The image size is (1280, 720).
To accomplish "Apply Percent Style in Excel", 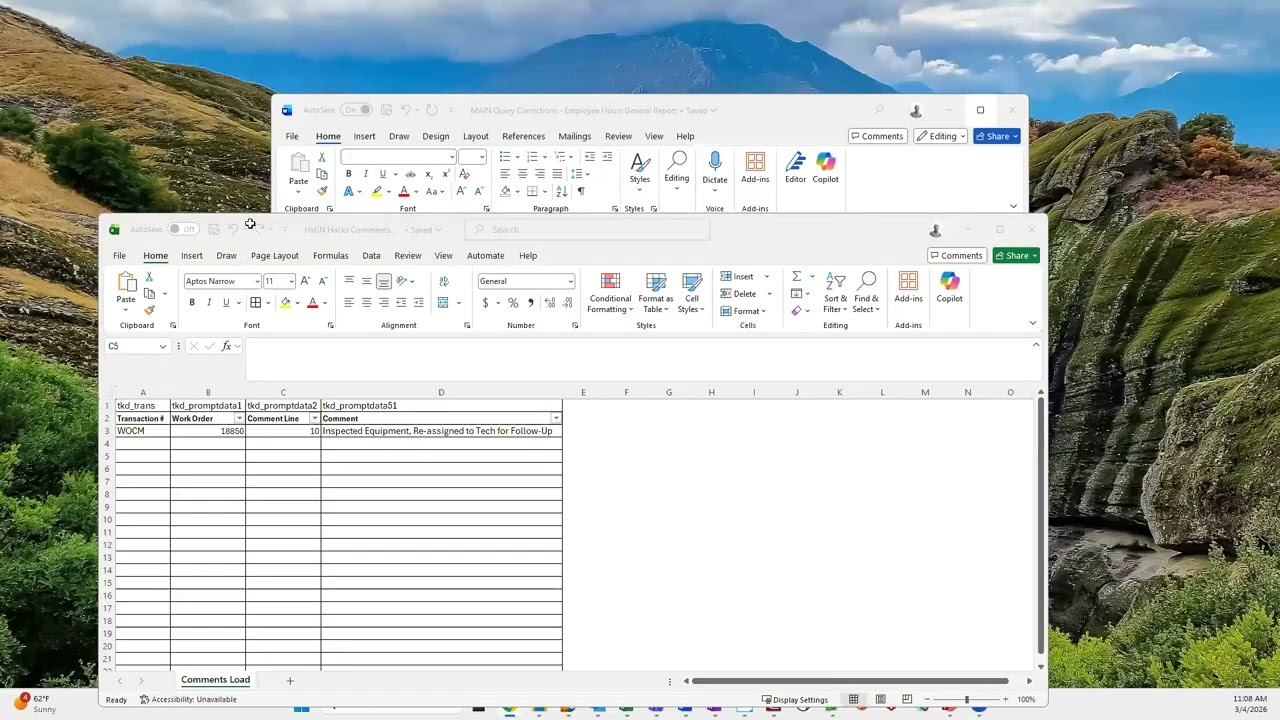I will [513, 302].
